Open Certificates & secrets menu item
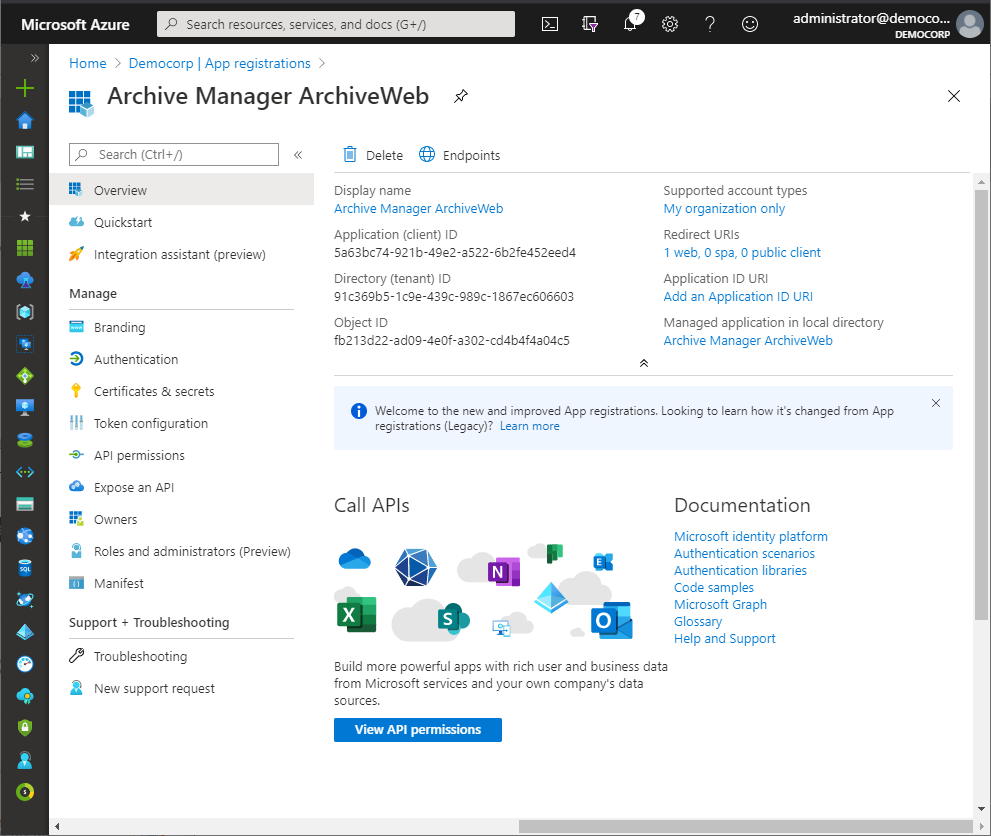Image resolution: width=991 pixels, height=836 pixels. (x=154, y=391)
